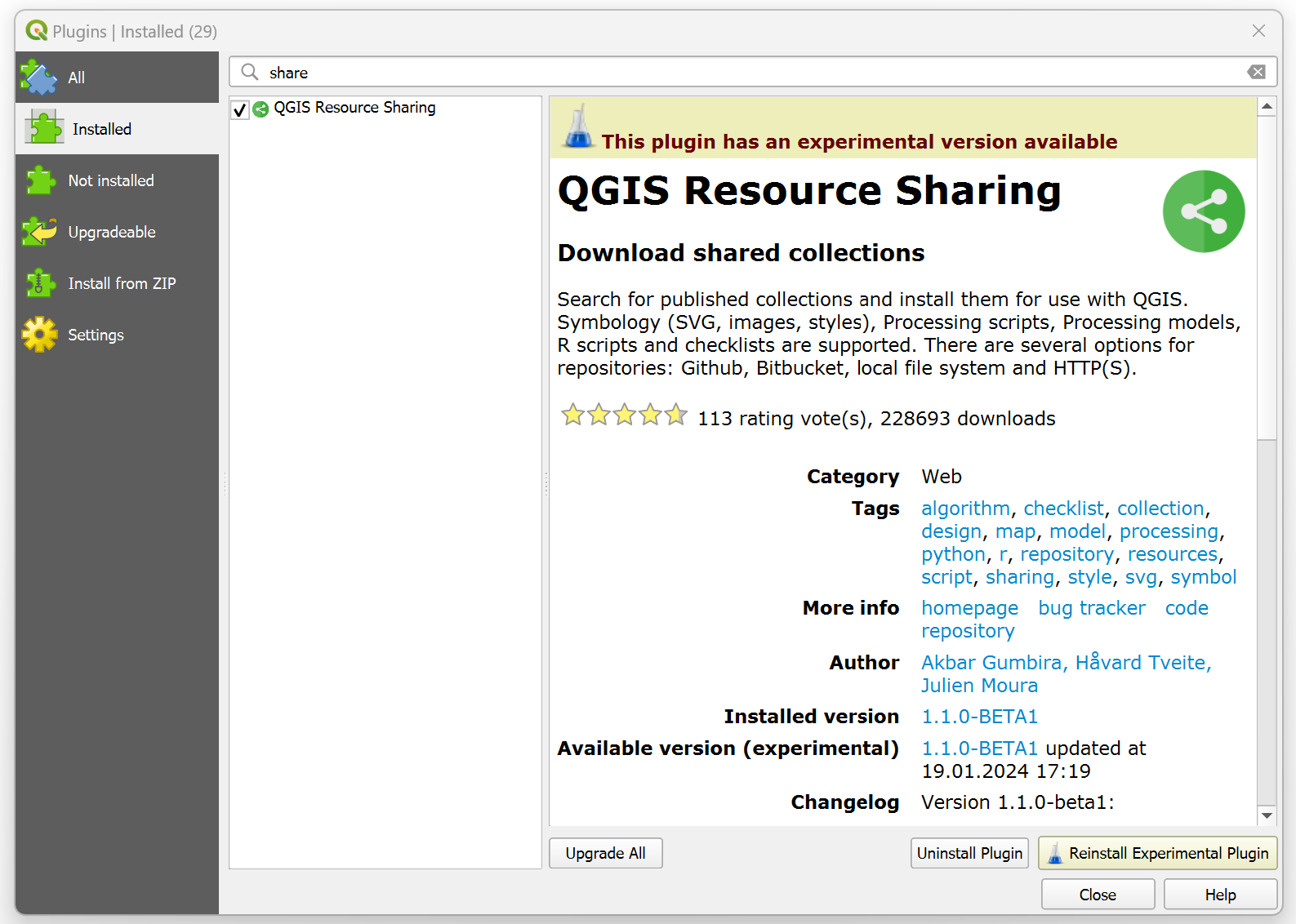Screen dimensions: 1296x924
Task: Click the green share icon in list
Action: point(261,109)
